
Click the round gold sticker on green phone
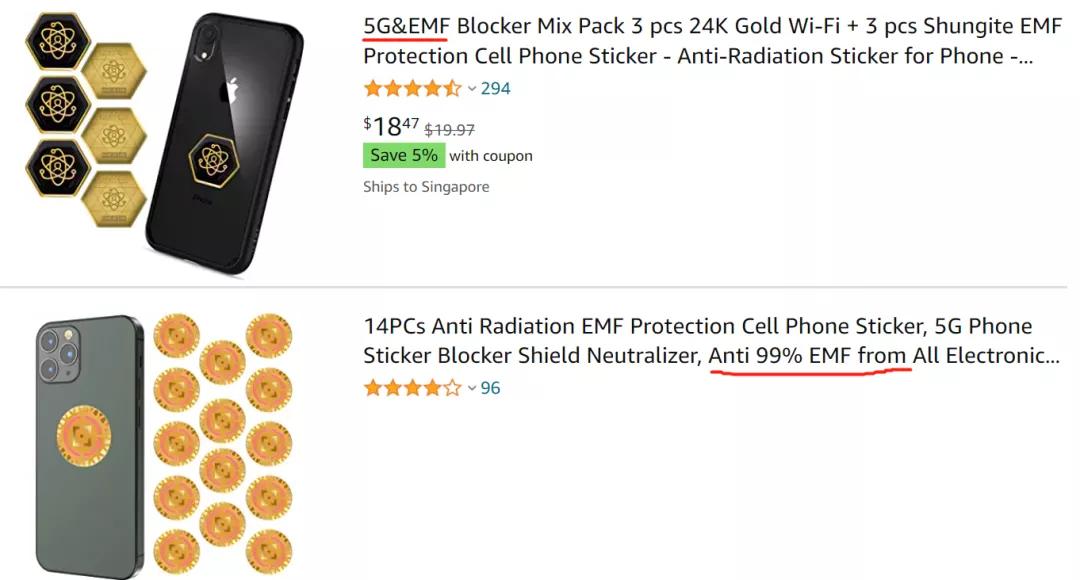84,441
